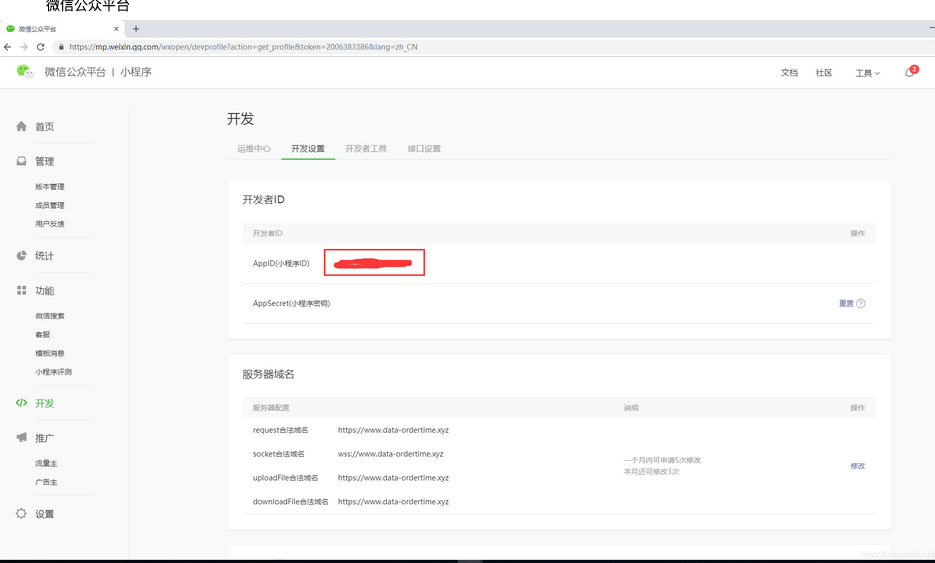
Task: Open 成员管理 in the sidebar
Action: click(x=49, y=205)
